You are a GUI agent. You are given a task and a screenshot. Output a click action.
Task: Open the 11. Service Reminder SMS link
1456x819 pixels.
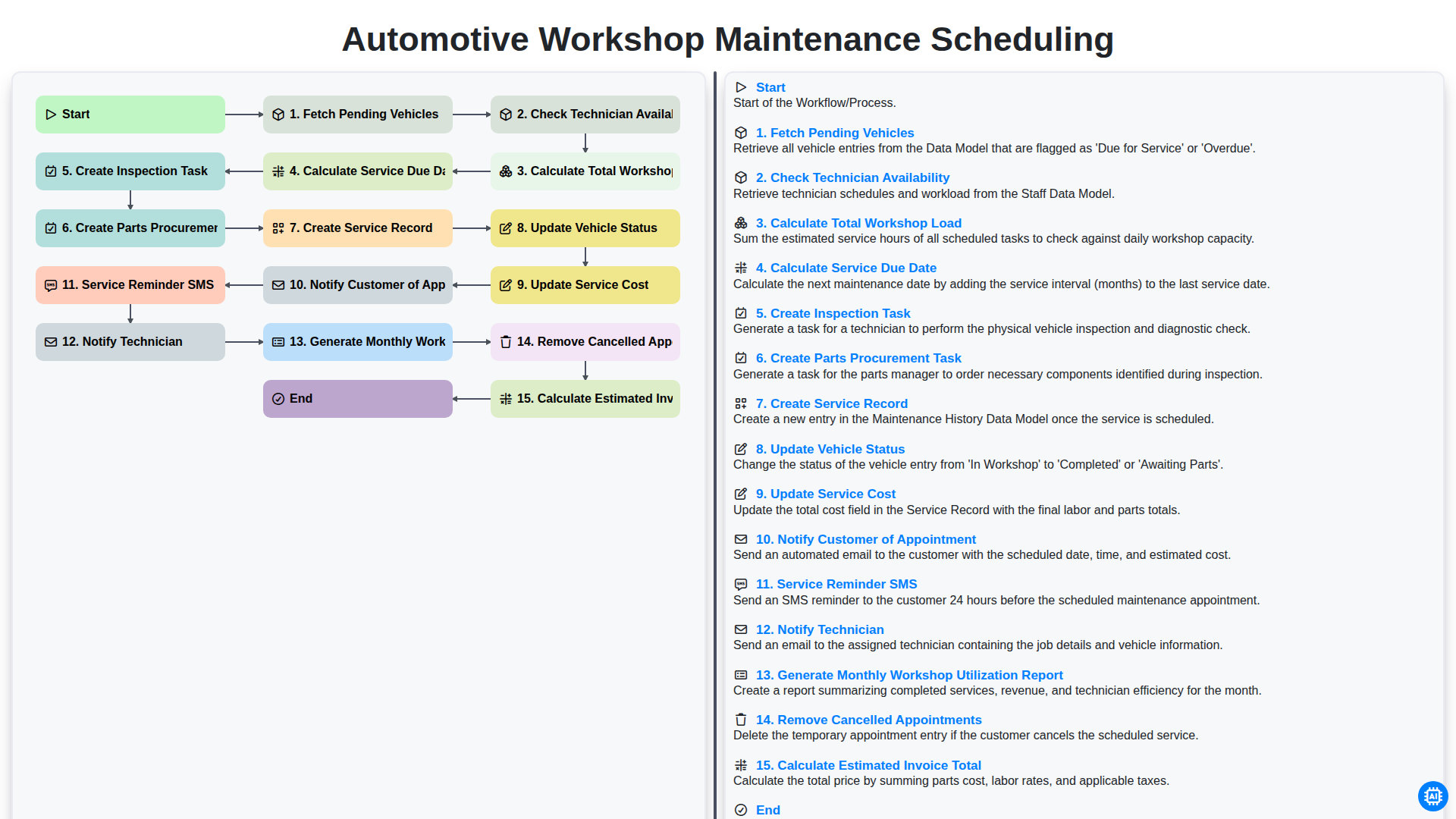tap(836, 584)
